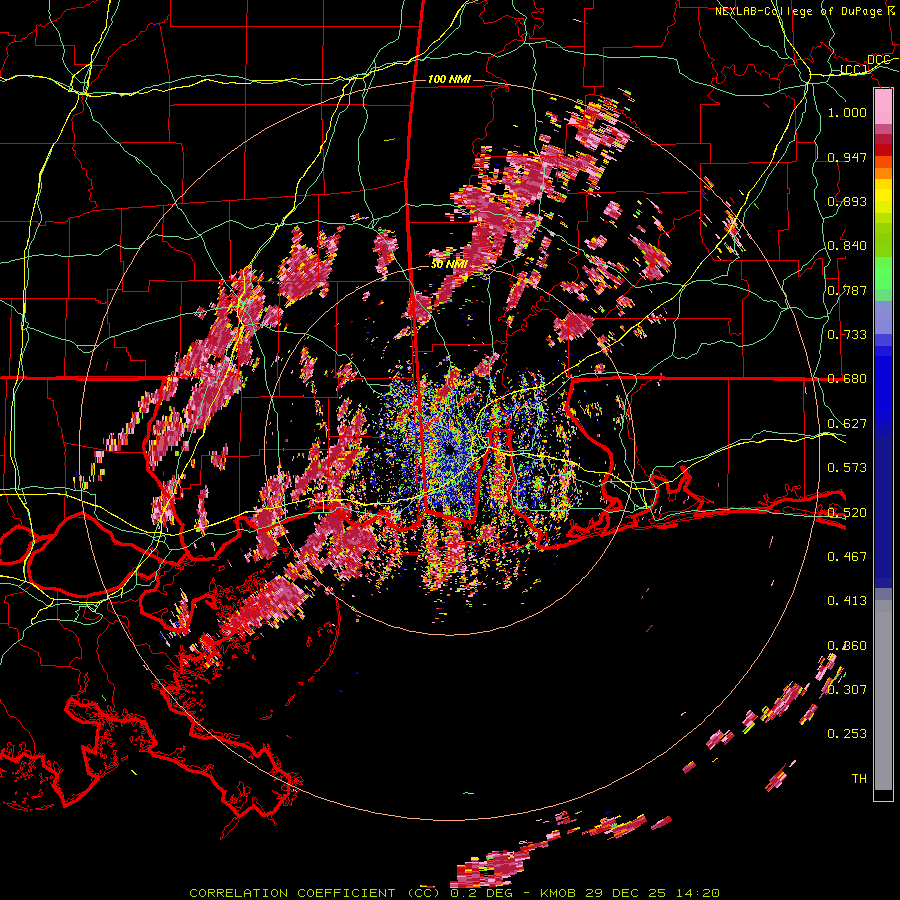Select the 0.413 legend value
Screen dimensions: 900x900
pos(847,601)
